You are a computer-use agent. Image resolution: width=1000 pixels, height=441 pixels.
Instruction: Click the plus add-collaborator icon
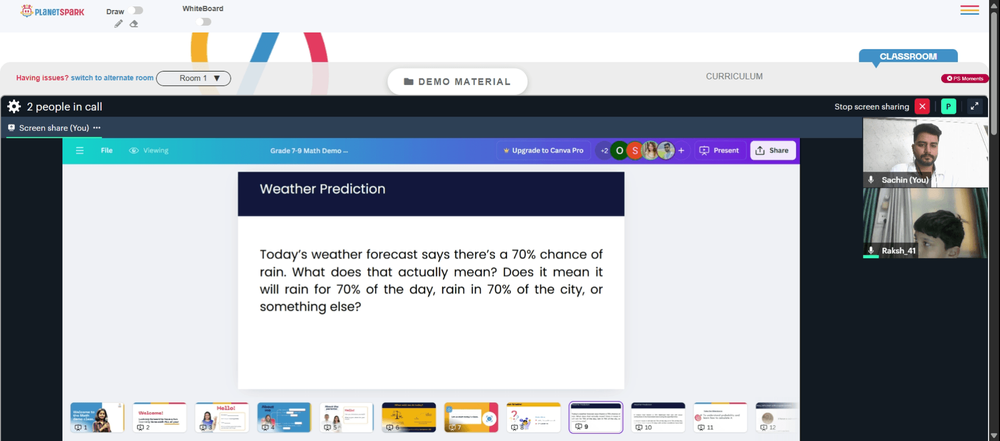pyautogui.click(x=681, y=151)
